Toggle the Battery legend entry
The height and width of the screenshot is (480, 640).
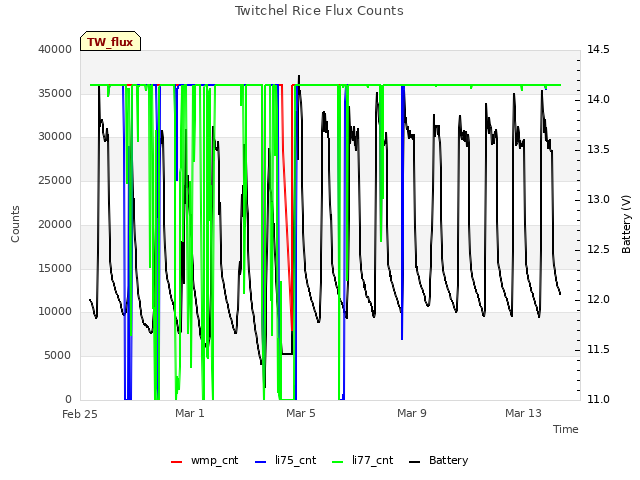tap(439, 460)
